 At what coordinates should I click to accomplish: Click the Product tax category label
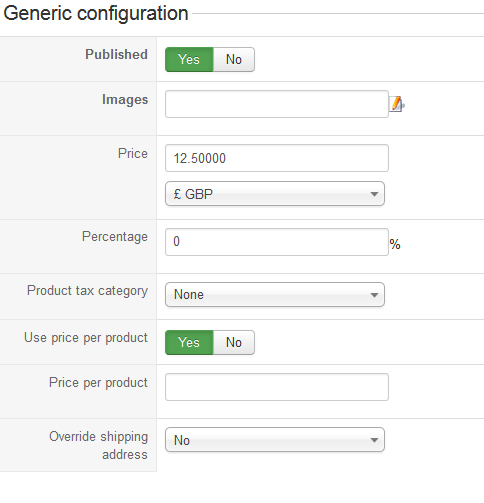click(87, 291)
